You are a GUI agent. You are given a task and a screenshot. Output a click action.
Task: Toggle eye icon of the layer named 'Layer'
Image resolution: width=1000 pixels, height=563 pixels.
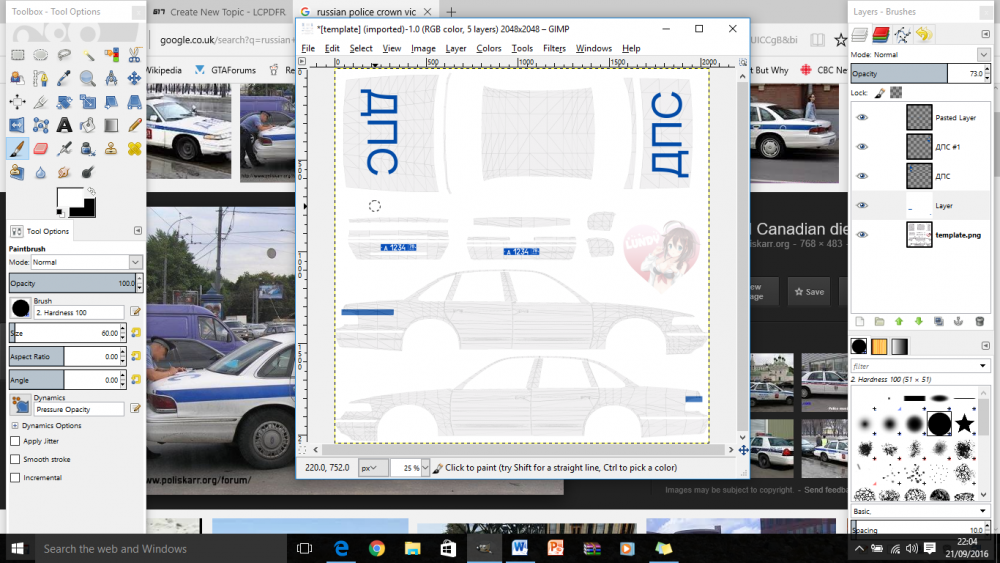[x=862, y=205]
